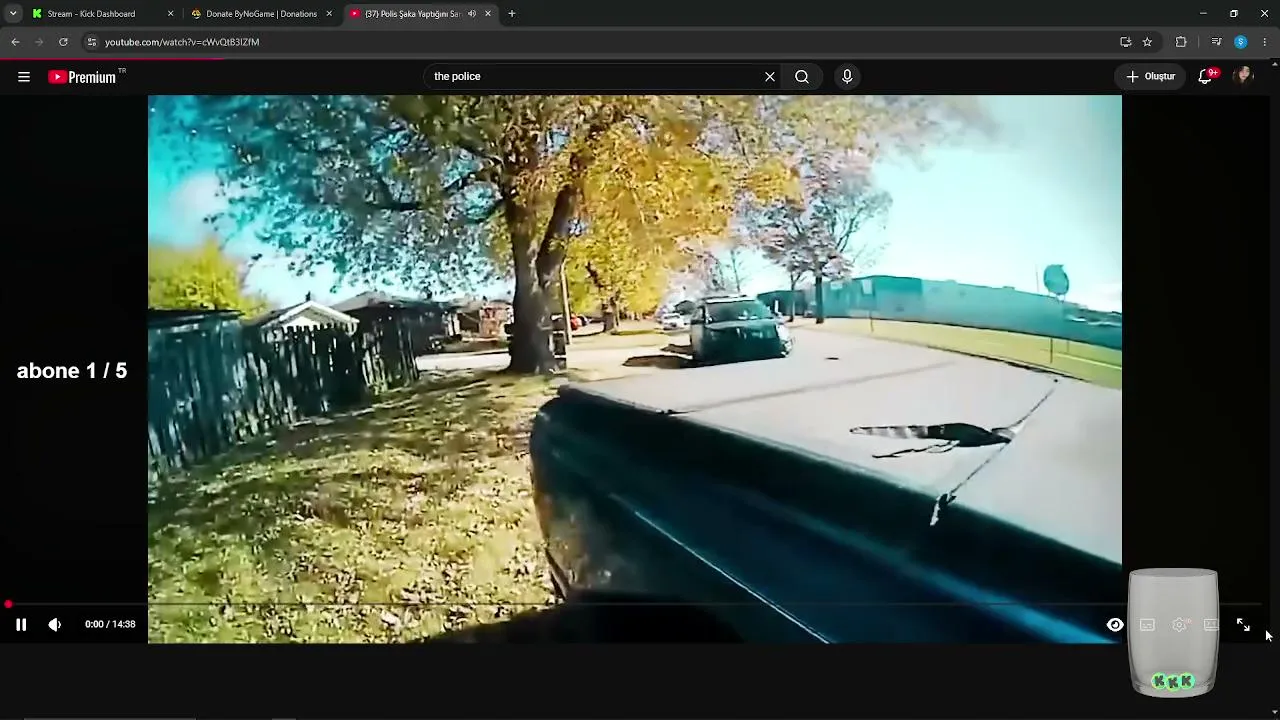Minimize the browser window
This screenshot has height=720, width=1280.
(x=1203, y=14)
